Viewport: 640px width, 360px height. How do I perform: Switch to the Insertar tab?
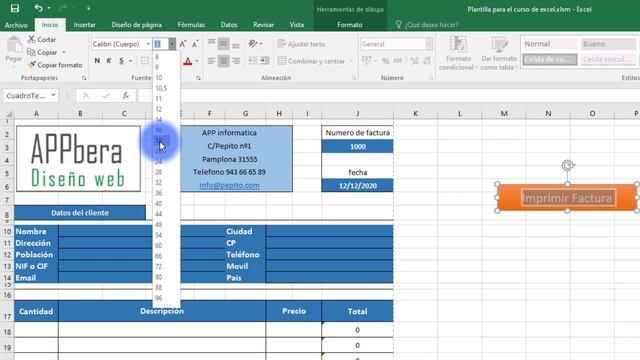pos(84,25)
